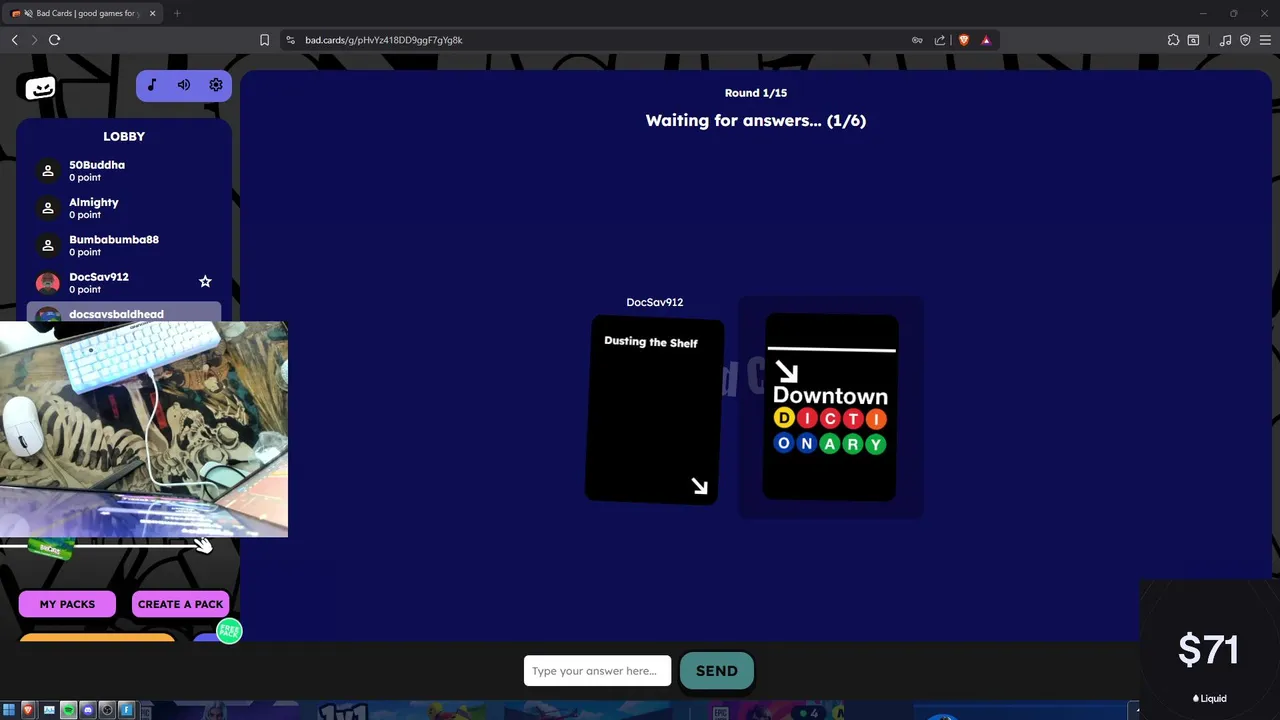1280x720 pixels.
Task: Click 'Waiting for answers... (1/6)' text
Action: 756,120
